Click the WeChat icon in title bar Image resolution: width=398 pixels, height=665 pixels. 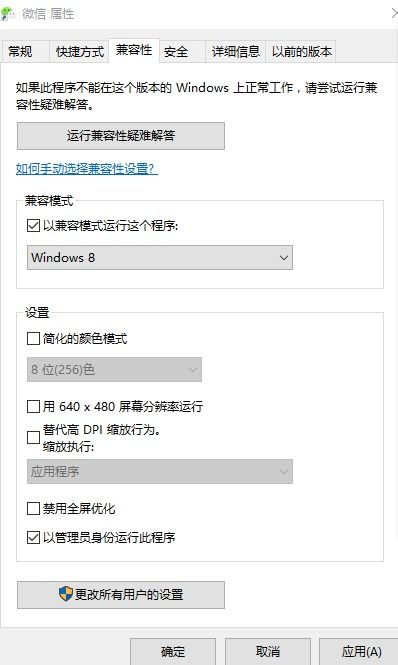click(x=8, y=14)
